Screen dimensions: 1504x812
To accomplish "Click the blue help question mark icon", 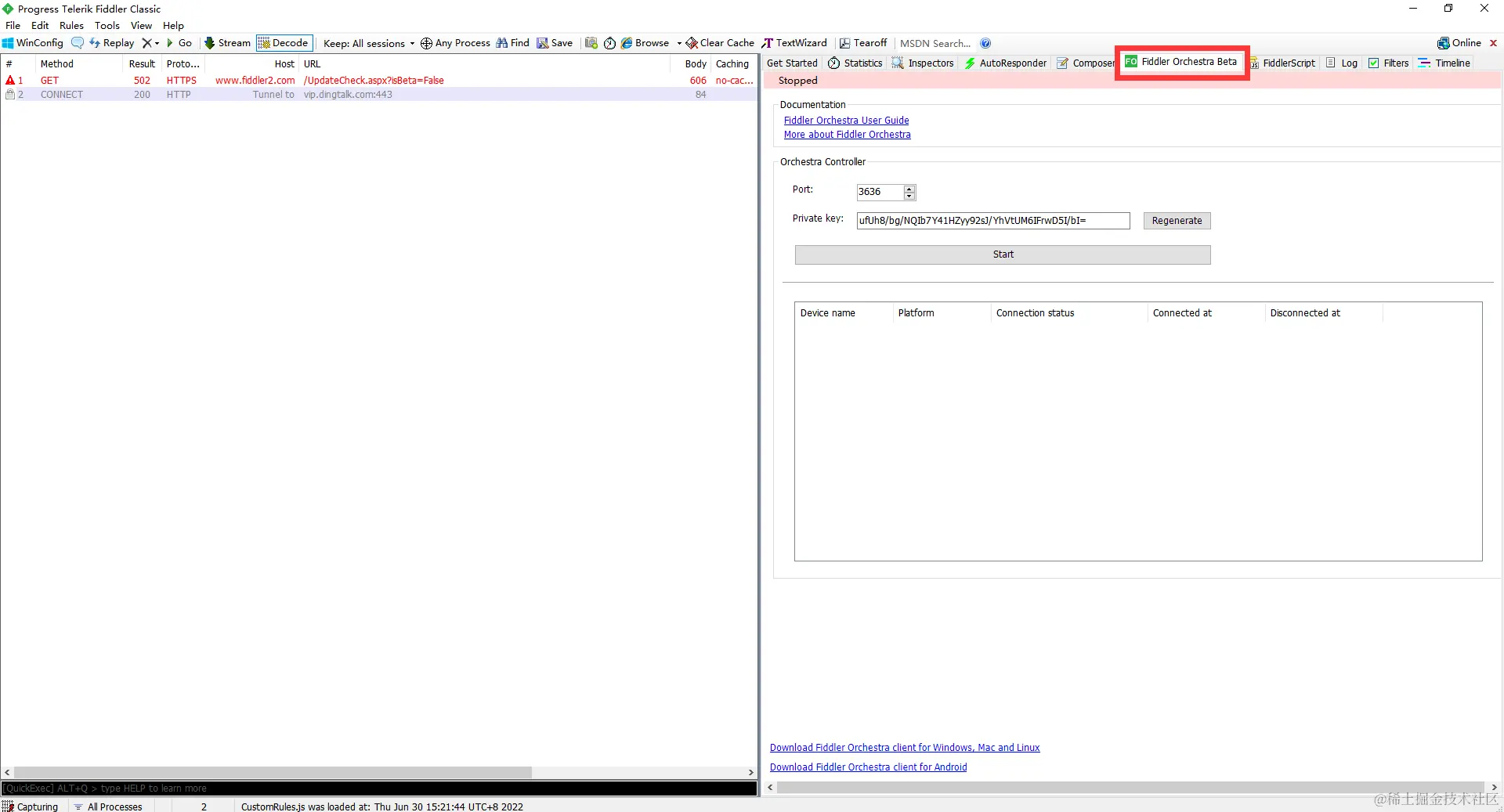I will [985, 43].
